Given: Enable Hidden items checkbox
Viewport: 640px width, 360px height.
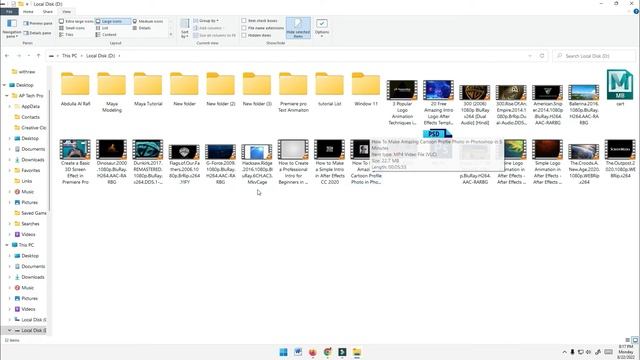Looking at the screenshot, I should pos(244,35).
